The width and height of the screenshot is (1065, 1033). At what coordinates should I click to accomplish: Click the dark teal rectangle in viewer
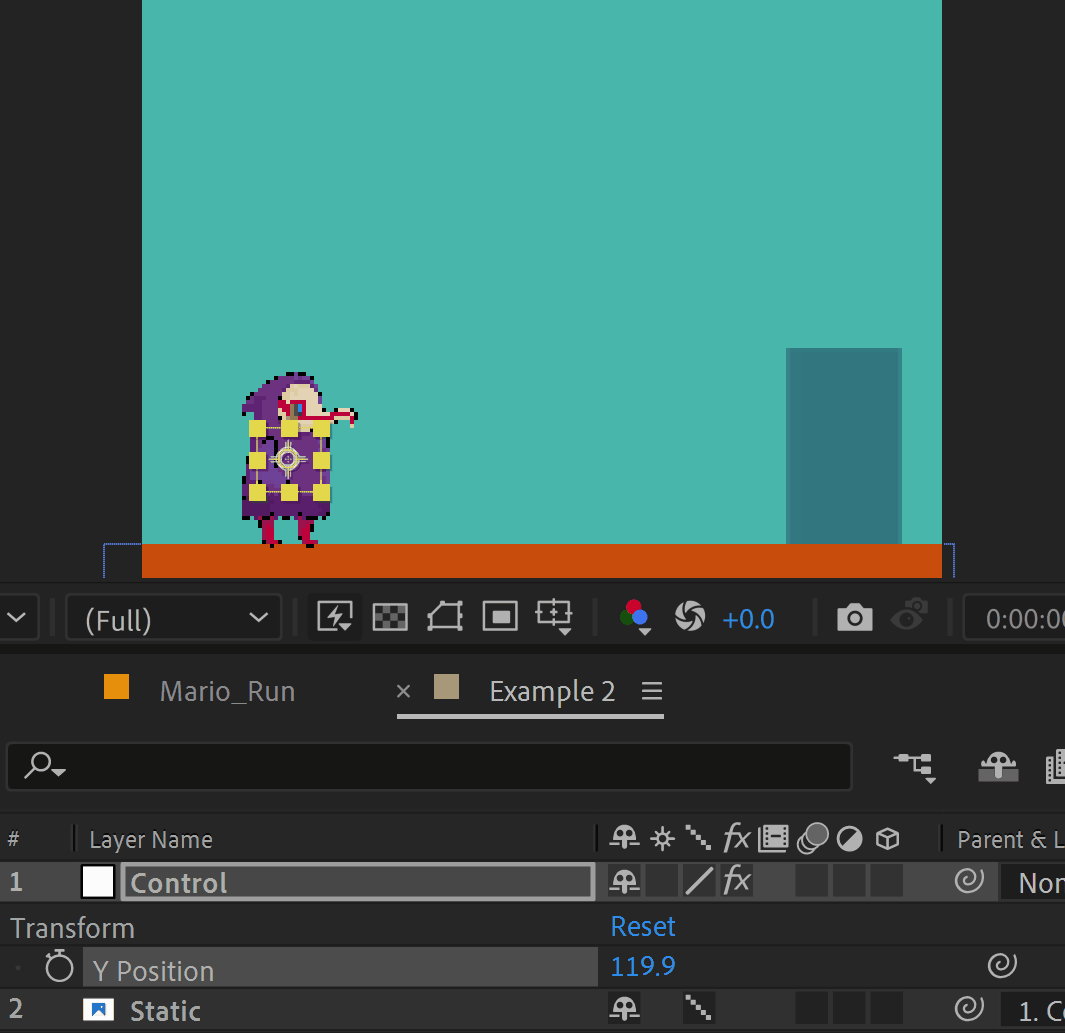(844, 446)
